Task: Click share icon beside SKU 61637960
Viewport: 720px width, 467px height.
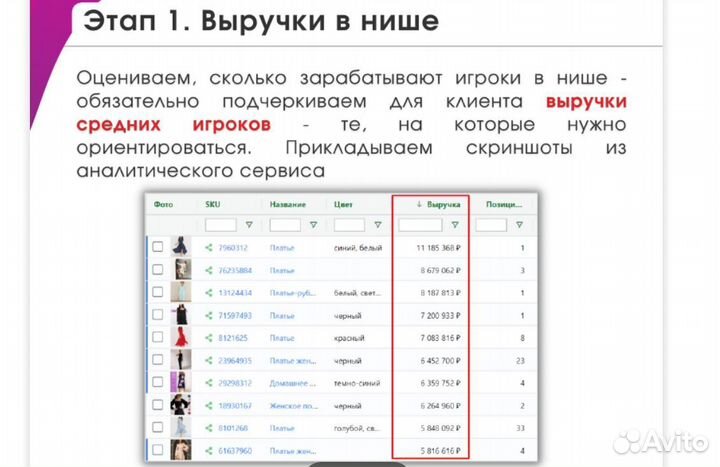Action: coord(208,450)
